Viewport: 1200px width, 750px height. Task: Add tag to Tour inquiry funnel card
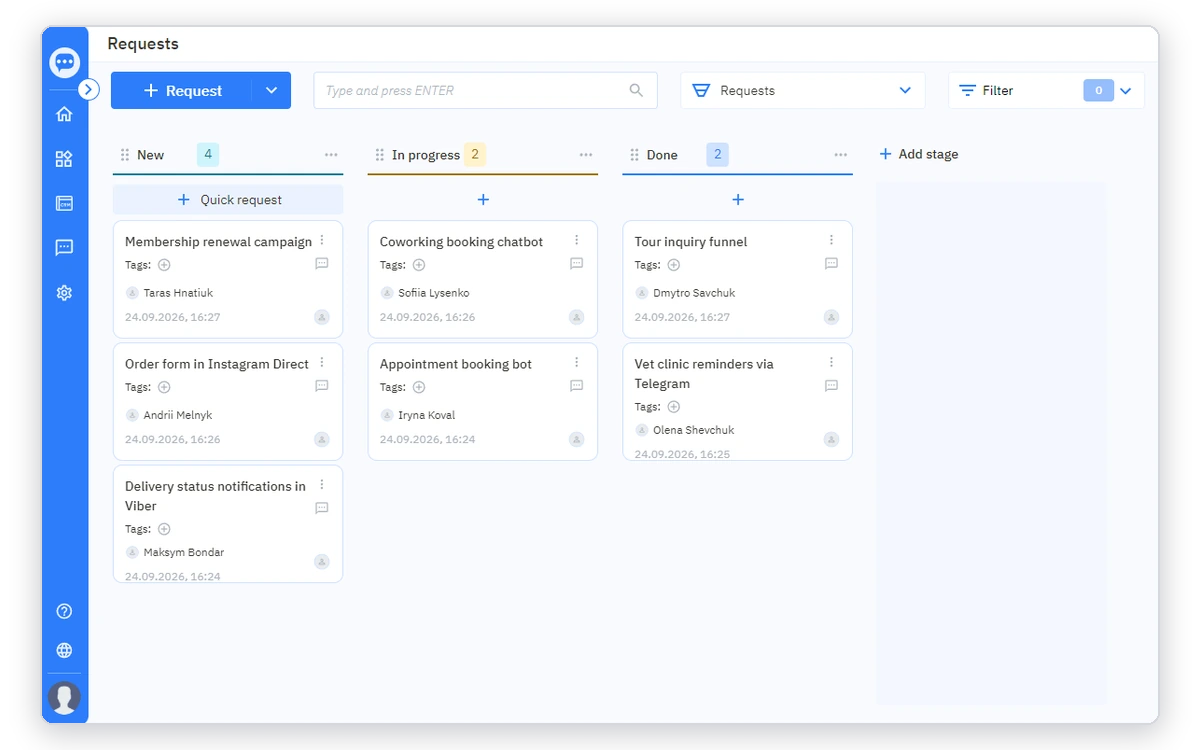674,265
